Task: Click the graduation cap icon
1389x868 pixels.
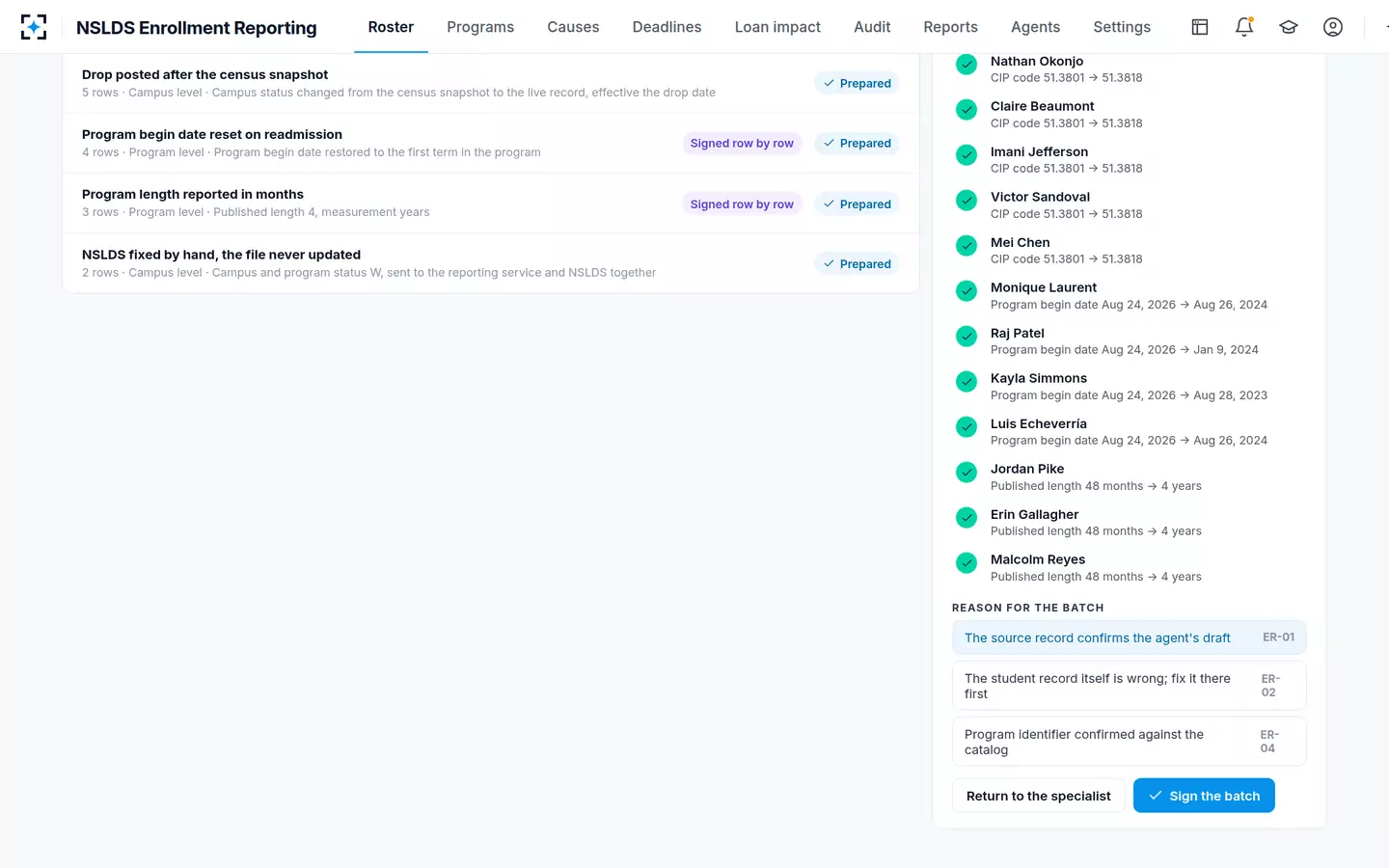Action: [x=1289, y=27]
